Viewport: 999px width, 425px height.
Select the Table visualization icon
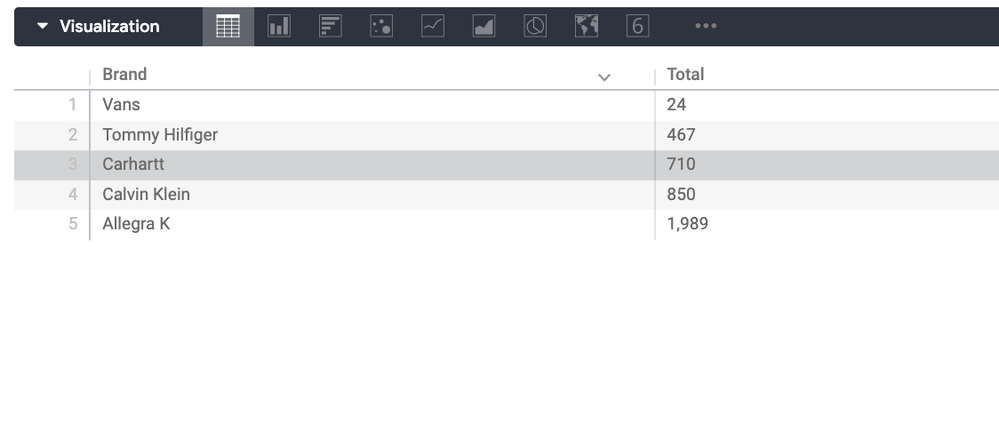pyautogui.click(x=228, y=26)
